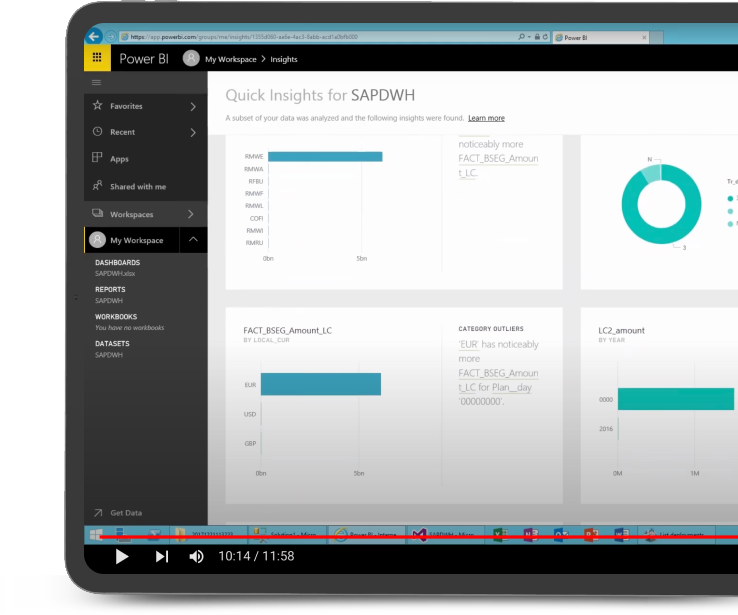Click the WORKBOOKS heading
This screenshot has height=615, width=738.
point(116,317)
